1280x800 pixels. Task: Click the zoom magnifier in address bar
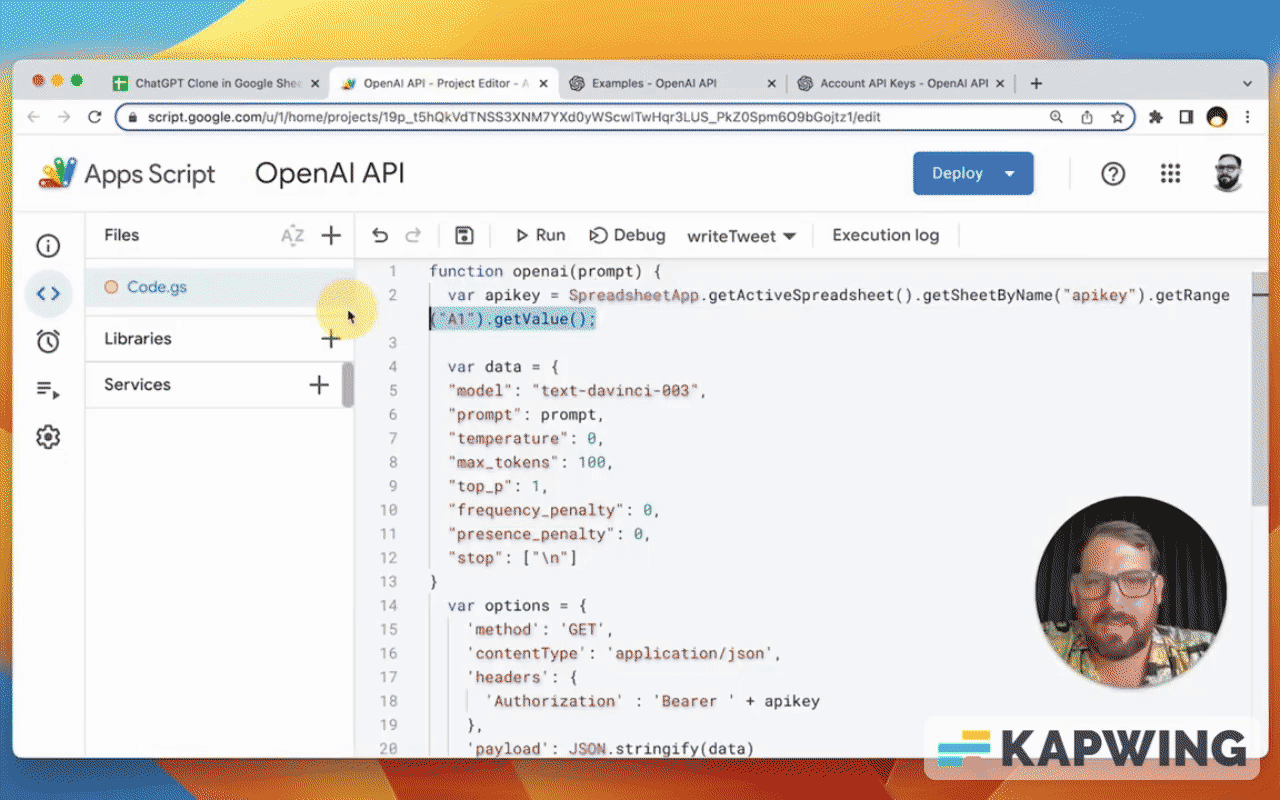[x=1056, y=117]
